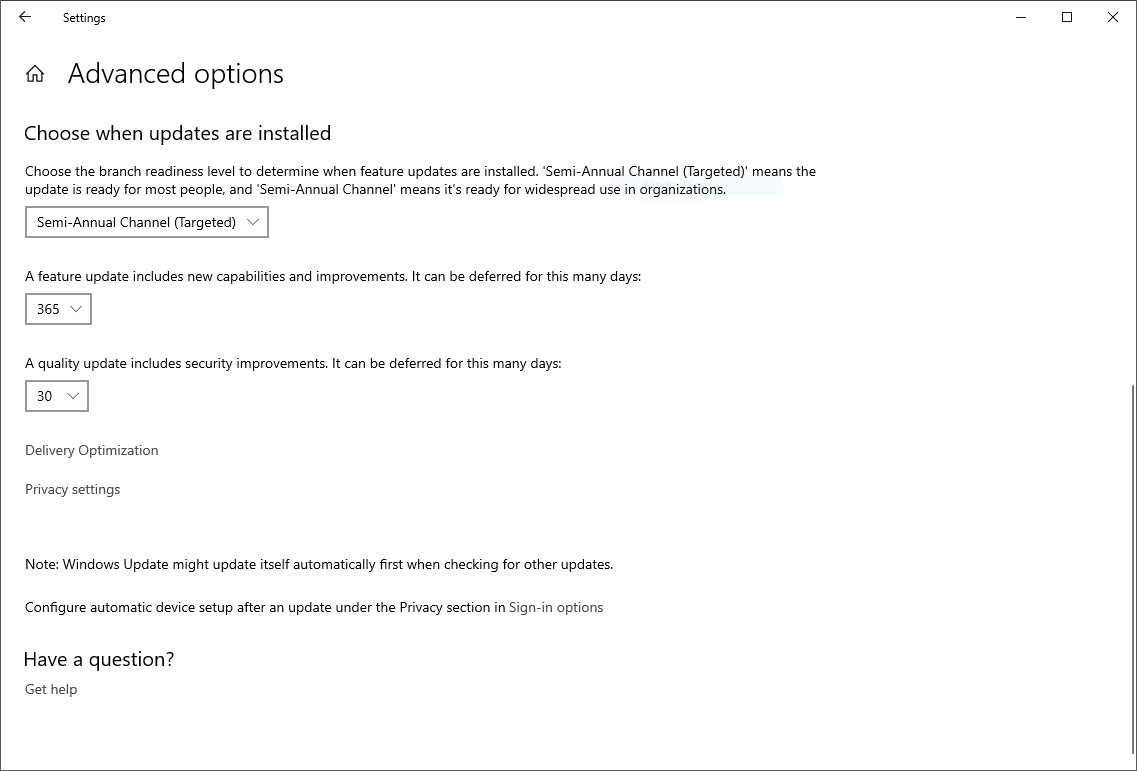Click the 'Choose when updates are installed' heading
This screenshot has height=771, width=1137.
177,133
